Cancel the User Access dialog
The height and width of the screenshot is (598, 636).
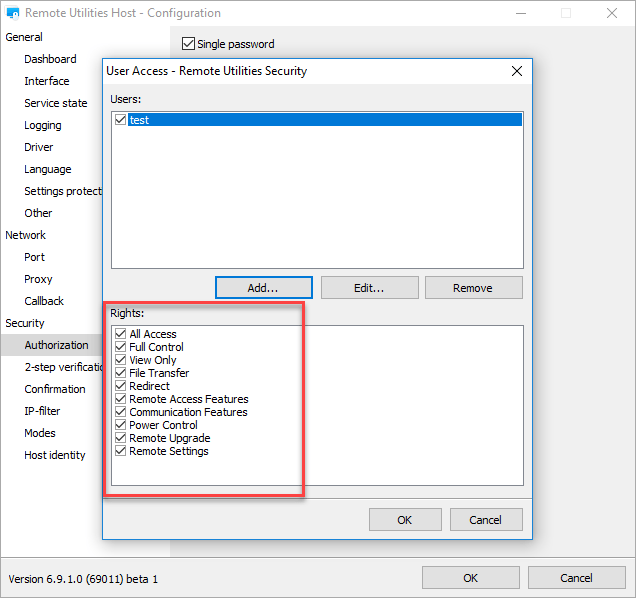click(486, 520)
